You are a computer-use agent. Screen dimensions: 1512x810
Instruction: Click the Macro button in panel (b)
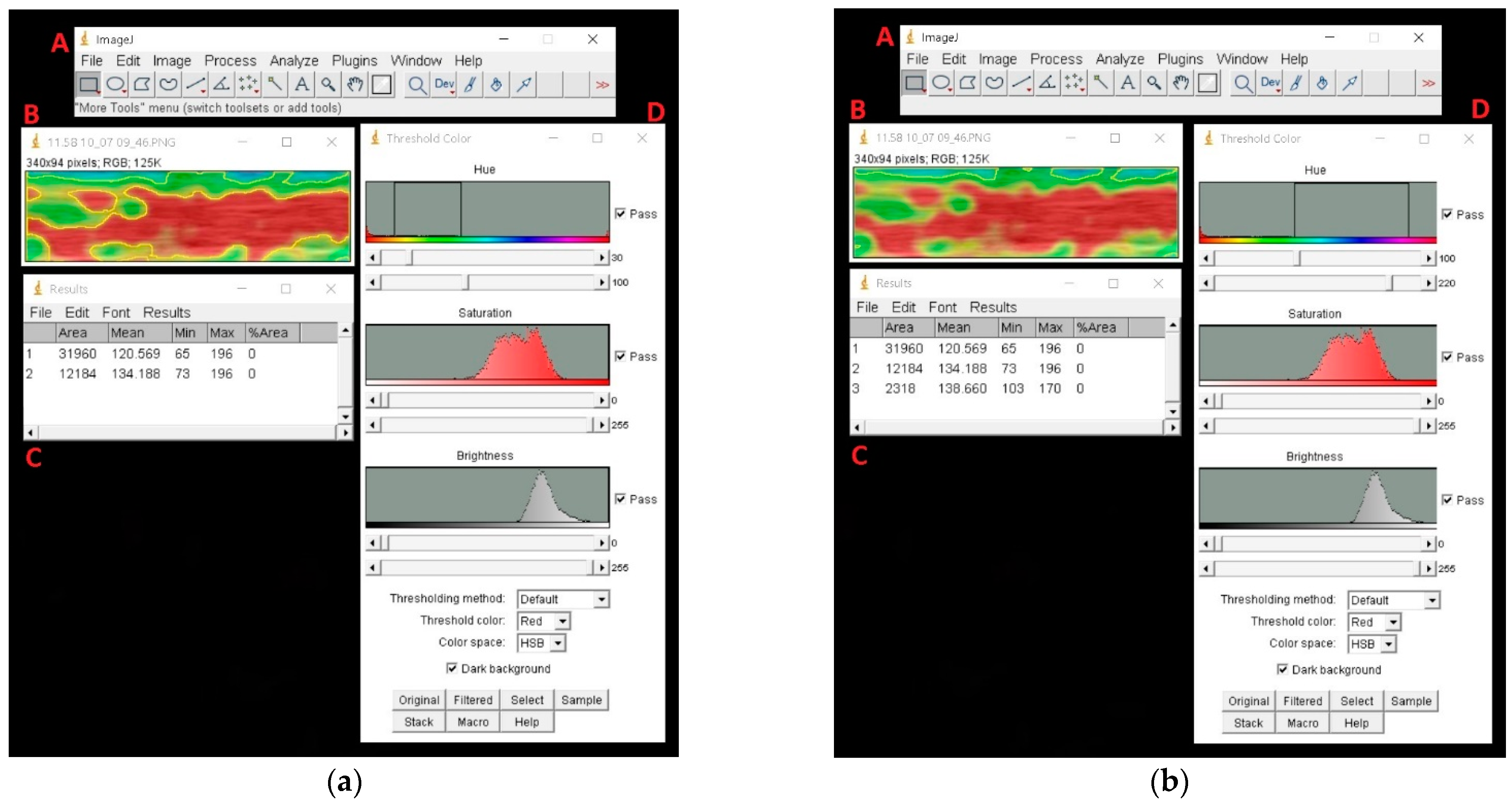[1302, 723]
